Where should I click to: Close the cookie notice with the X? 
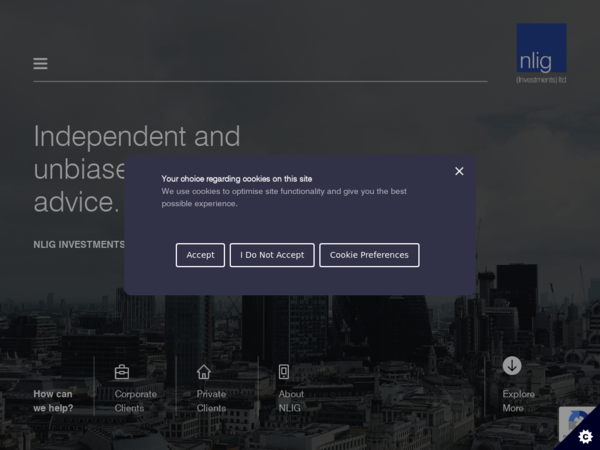pyautogui.click(x=459, y=171)
